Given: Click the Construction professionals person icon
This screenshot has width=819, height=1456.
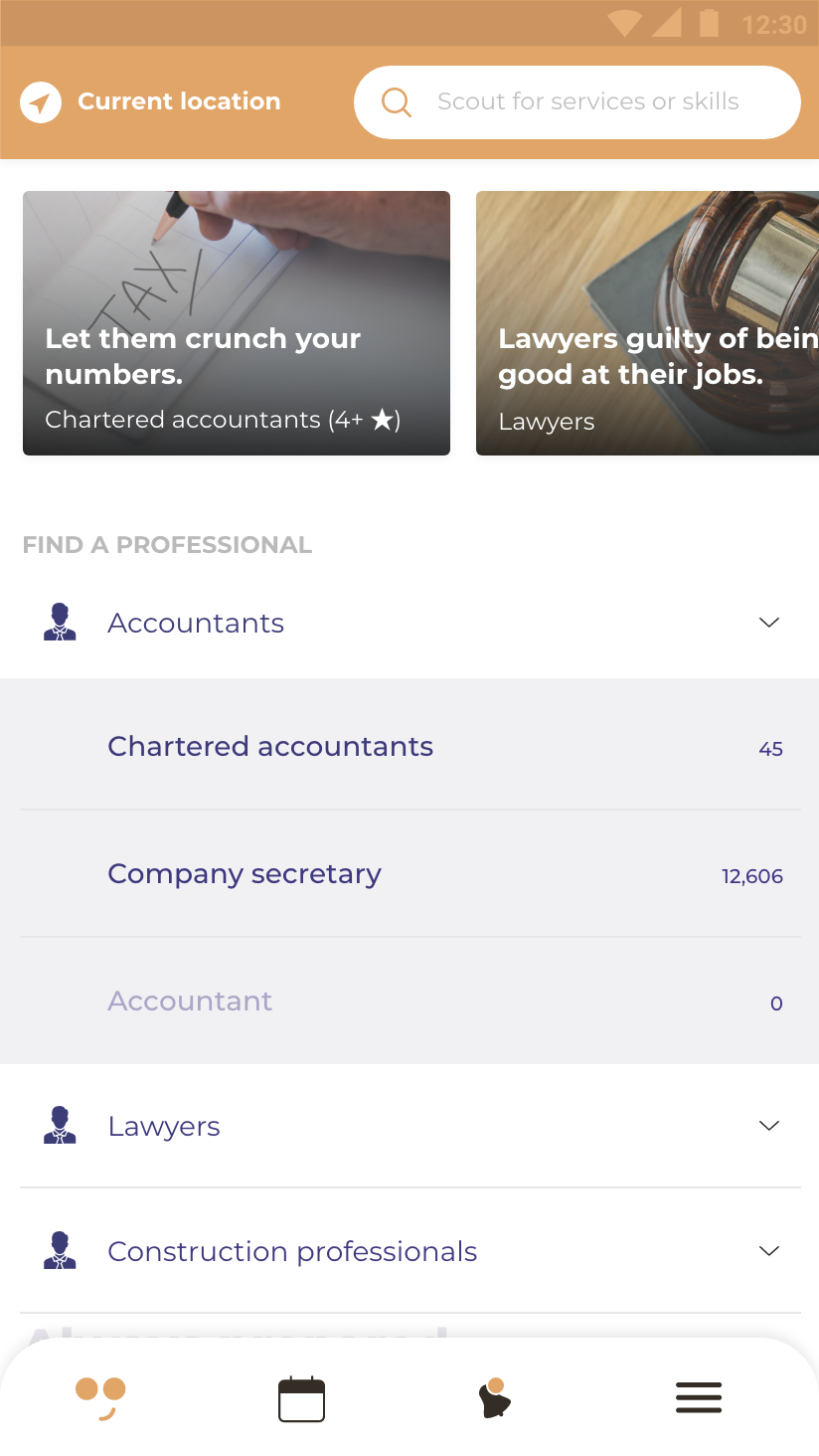Looking at the screenshot, I should tap(60, 1251).
